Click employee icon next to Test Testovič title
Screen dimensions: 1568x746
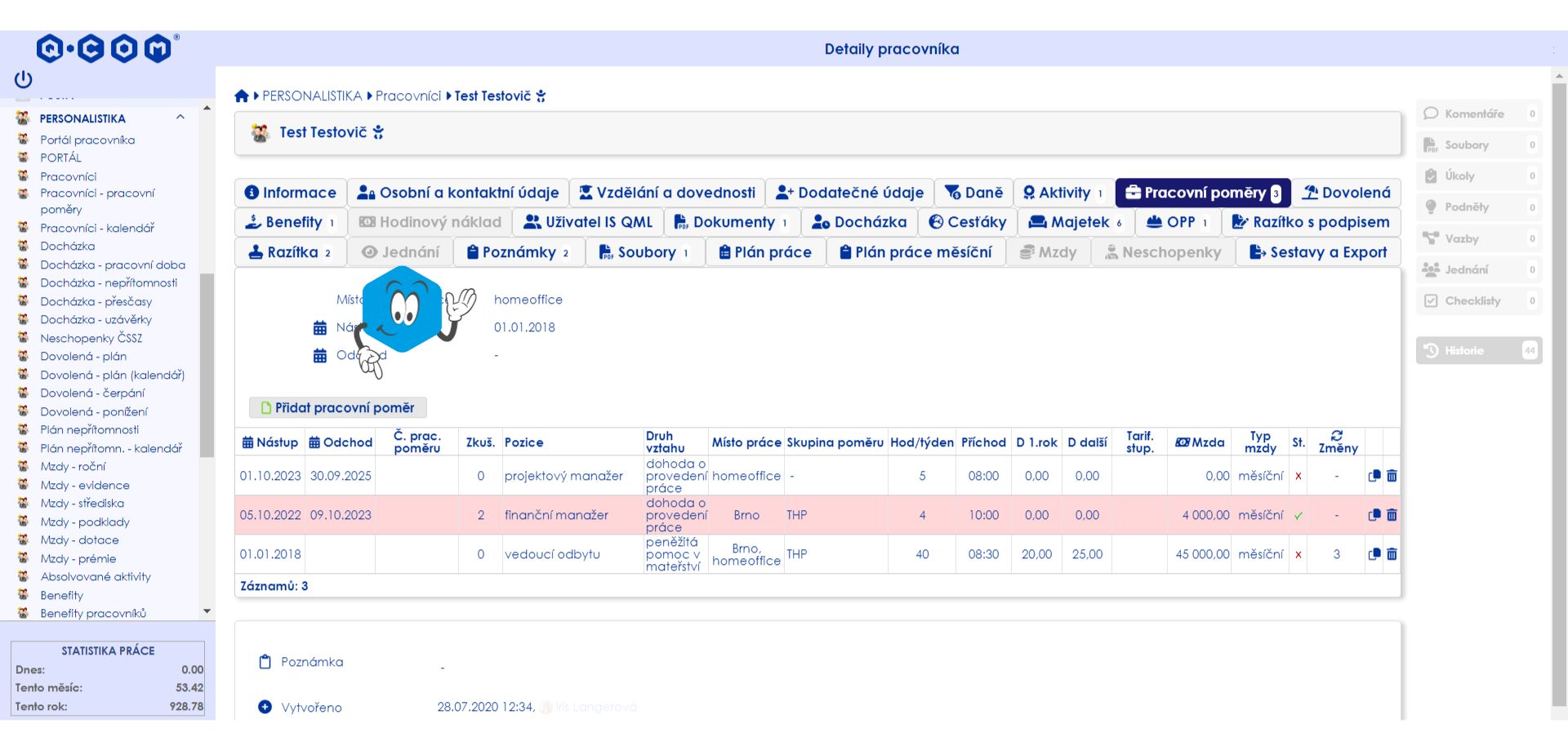click(261, 132)
